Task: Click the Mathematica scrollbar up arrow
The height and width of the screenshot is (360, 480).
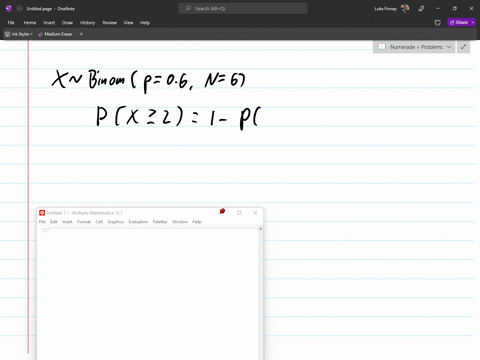Action: coord(260,228)
